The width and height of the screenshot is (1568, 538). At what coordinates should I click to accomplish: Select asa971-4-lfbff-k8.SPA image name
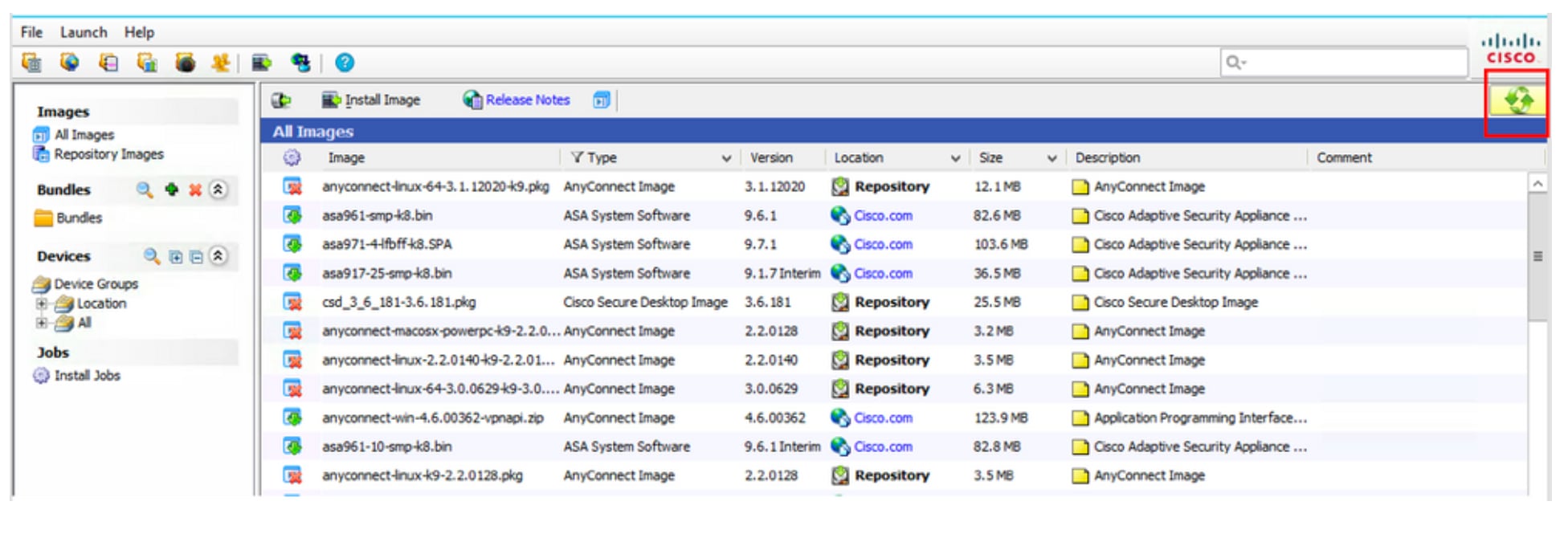pos(386,244)
